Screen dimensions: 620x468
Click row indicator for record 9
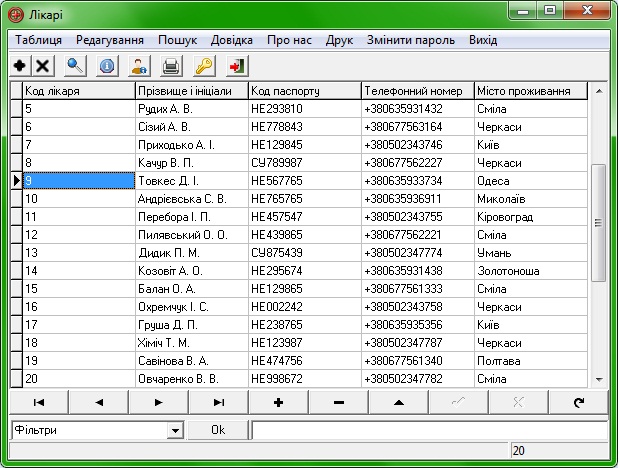pyautogui.click(x=16, y=181)
